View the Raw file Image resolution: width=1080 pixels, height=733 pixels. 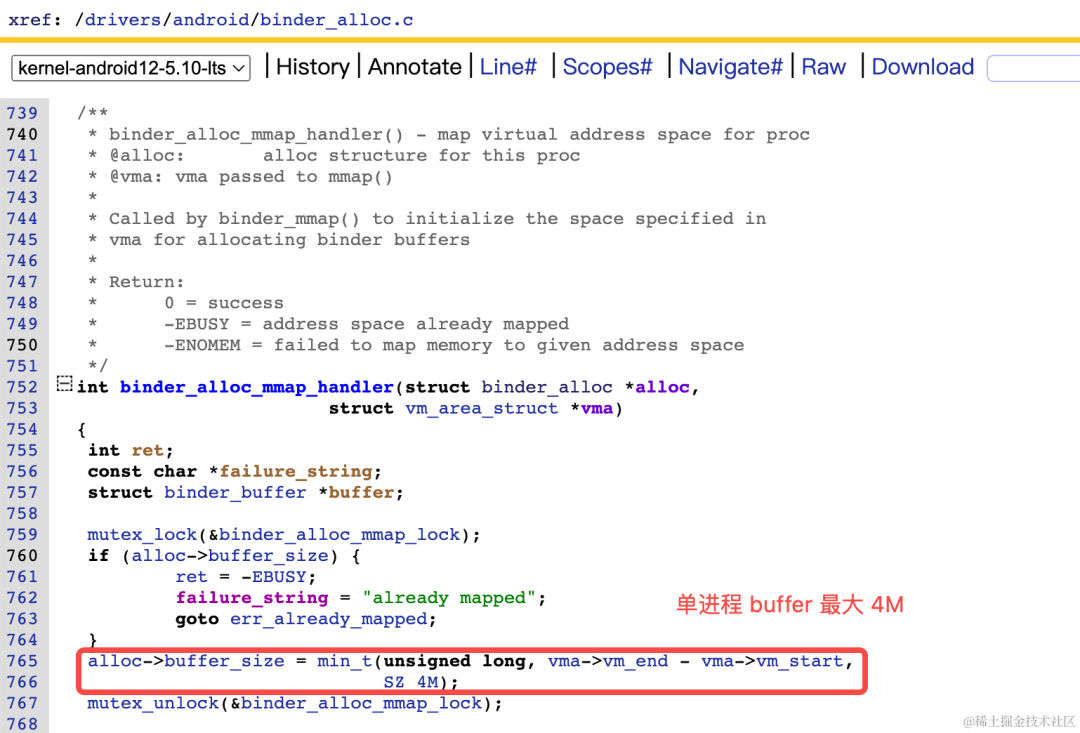(x=824, y=67)
